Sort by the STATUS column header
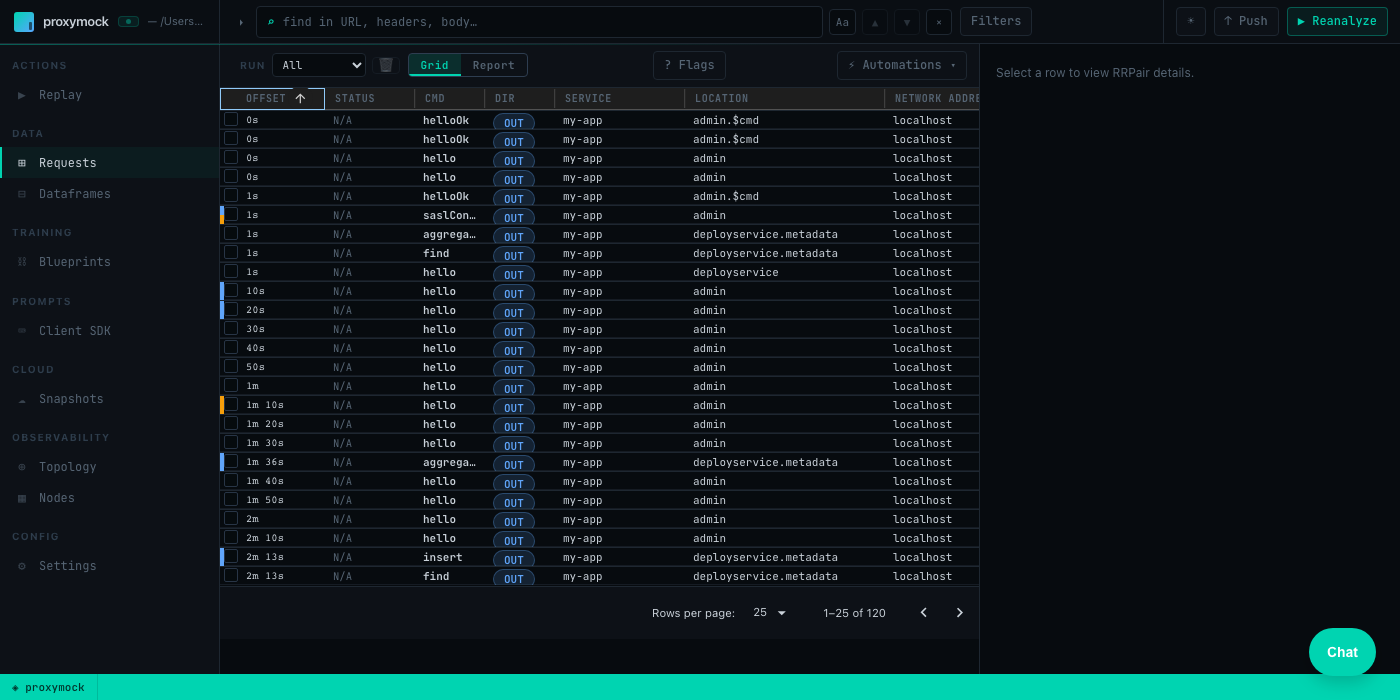 point(355,99)
